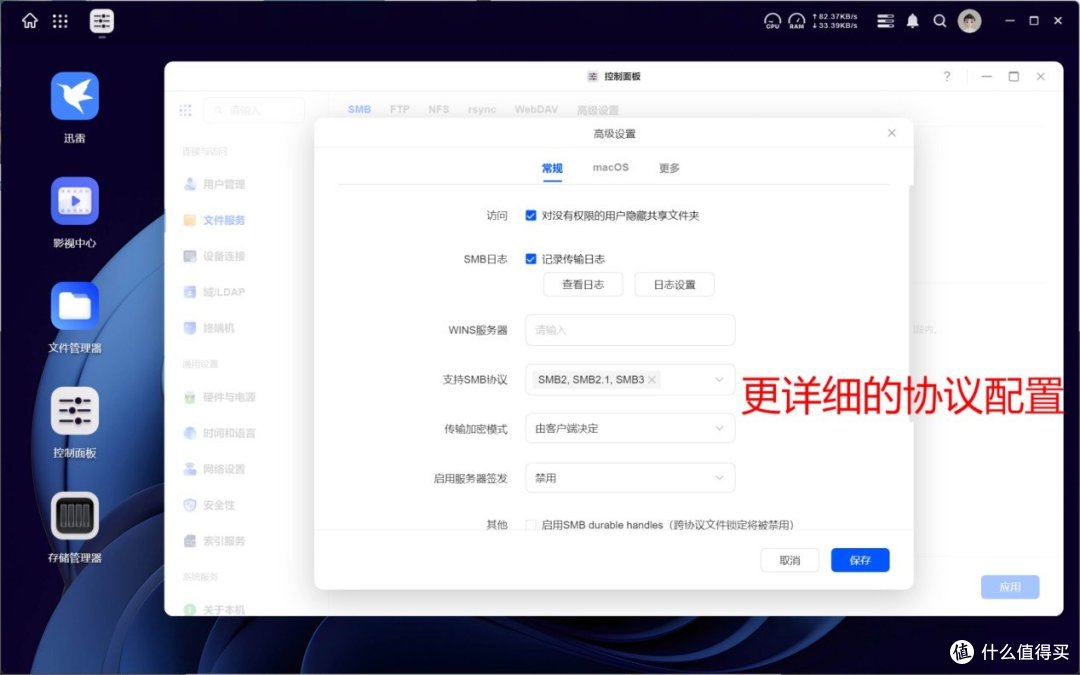Toggle 对没有权限的用户隐藏共享文件夹 checkbox

(530, 216)
